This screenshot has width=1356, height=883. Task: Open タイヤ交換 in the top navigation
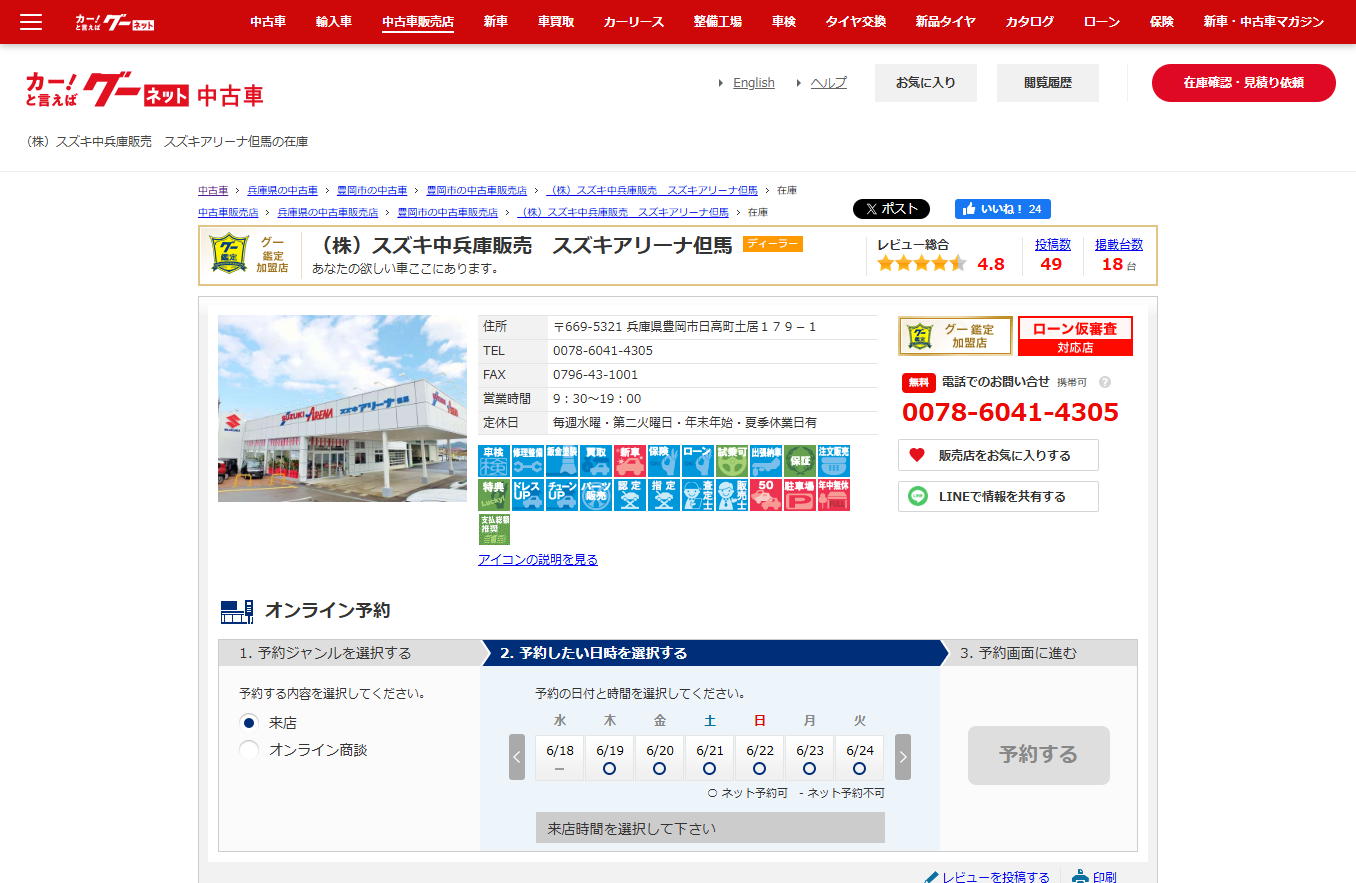tap(856, 21)
